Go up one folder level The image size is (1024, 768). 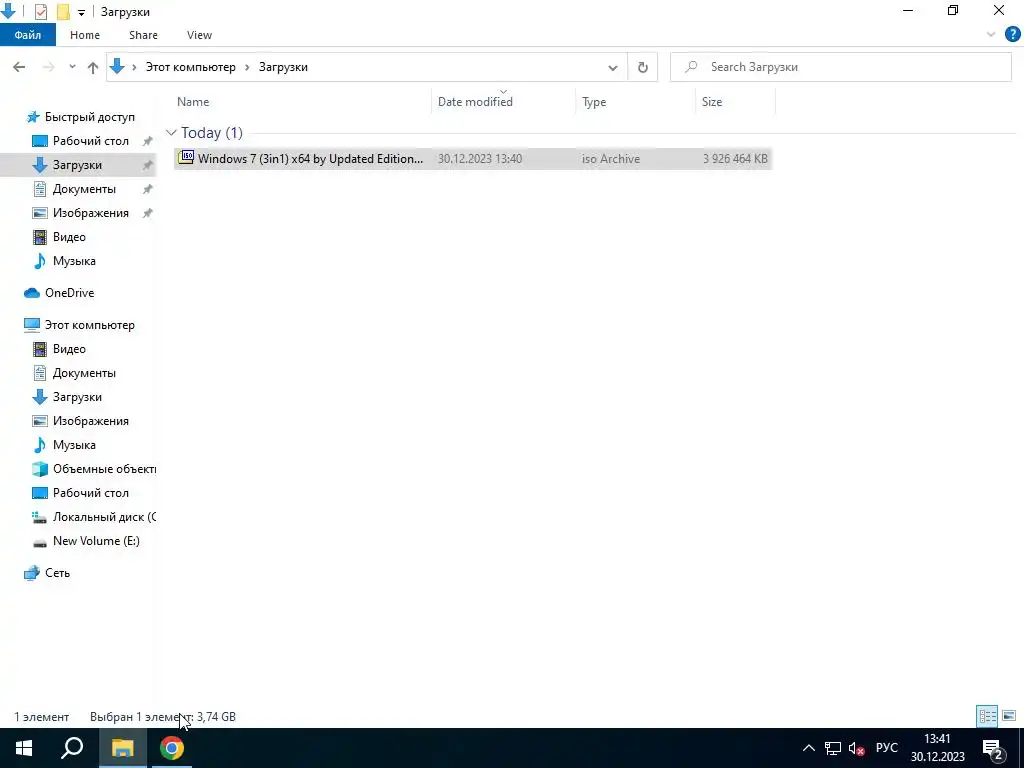coord(93,67)
